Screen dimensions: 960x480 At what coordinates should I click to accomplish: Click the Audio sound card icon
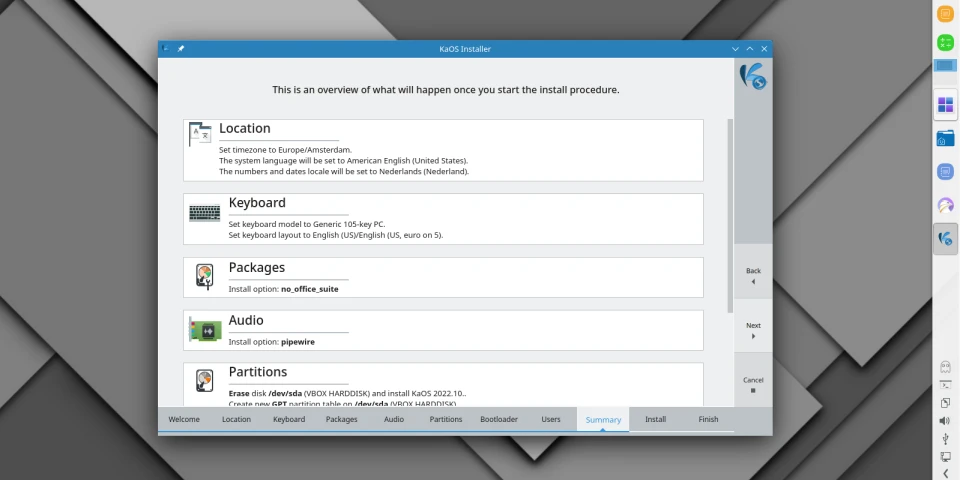pos(205,330)
